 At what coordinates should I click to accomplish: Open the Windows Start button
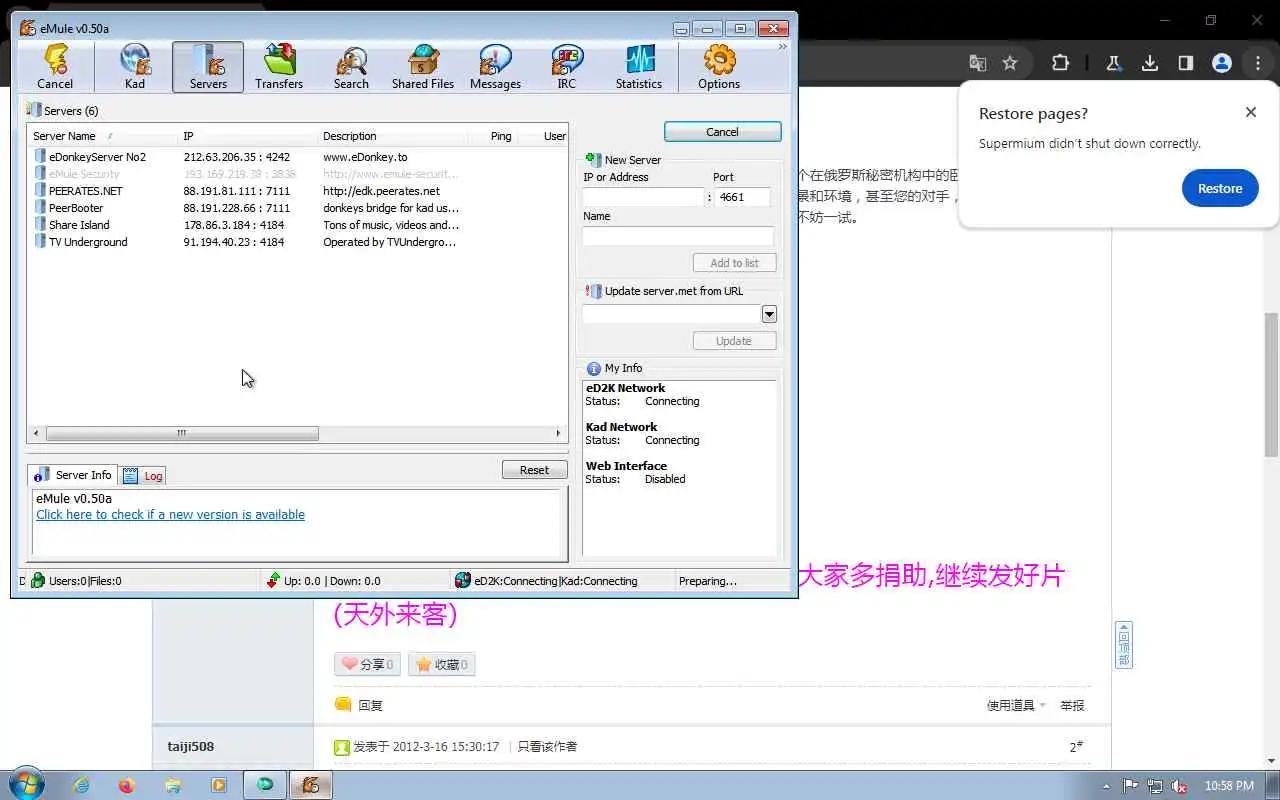(x=25, y=785)
